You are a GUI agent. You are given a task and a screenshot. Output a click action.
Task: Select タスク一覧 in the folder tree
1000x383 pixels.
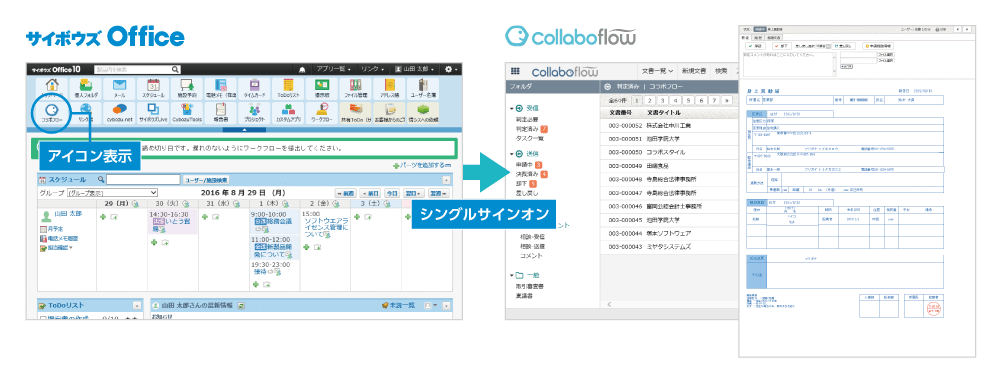pos(530,138)
